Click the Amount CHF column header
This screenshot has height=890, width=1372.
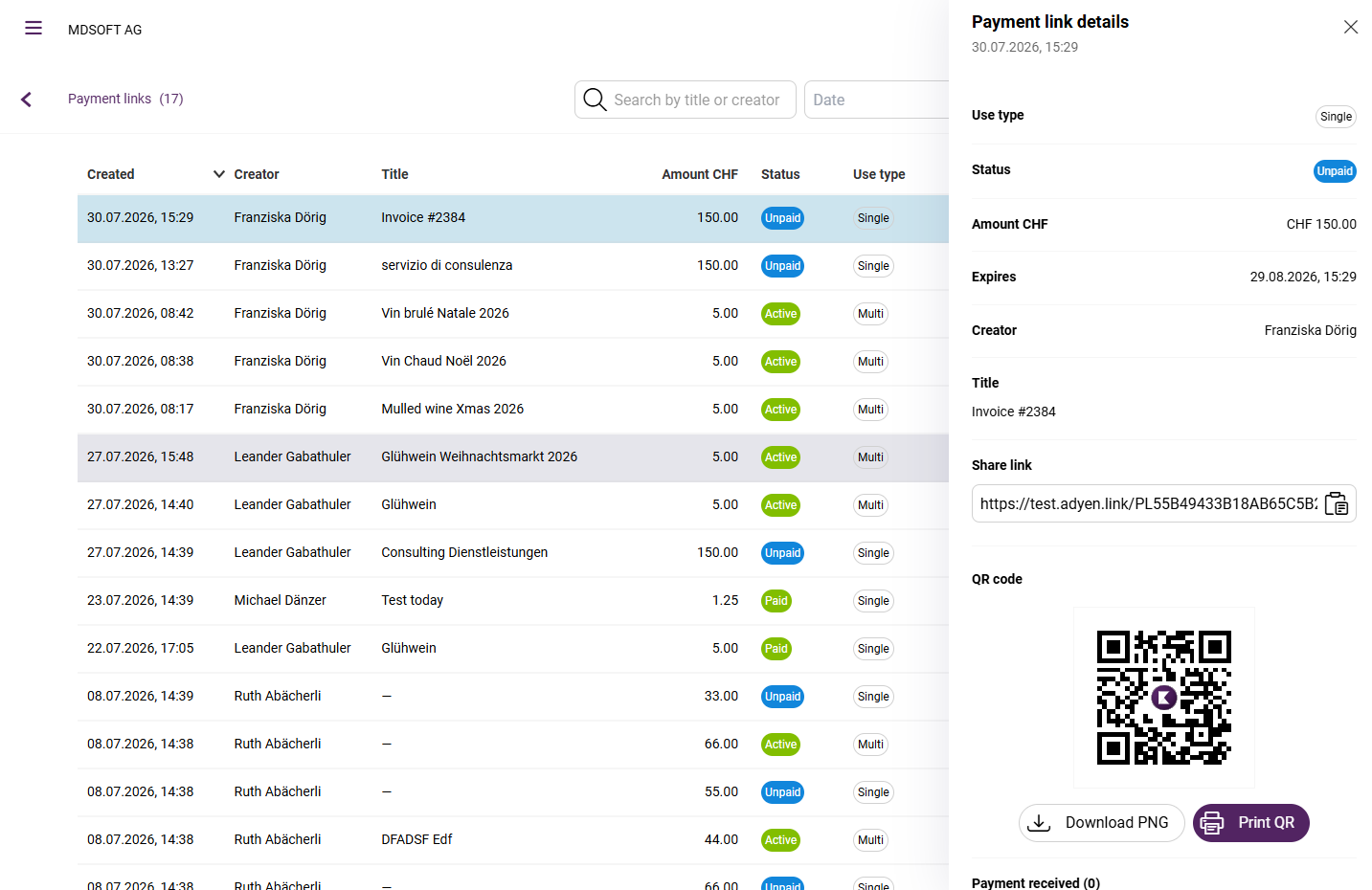click(700, 174)
